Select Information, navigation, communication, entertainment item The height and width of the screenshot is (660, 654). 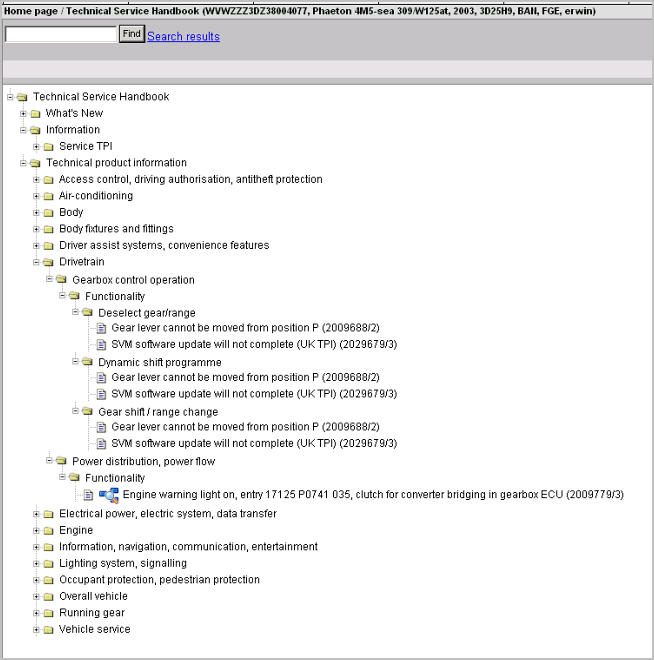point(188,547)
